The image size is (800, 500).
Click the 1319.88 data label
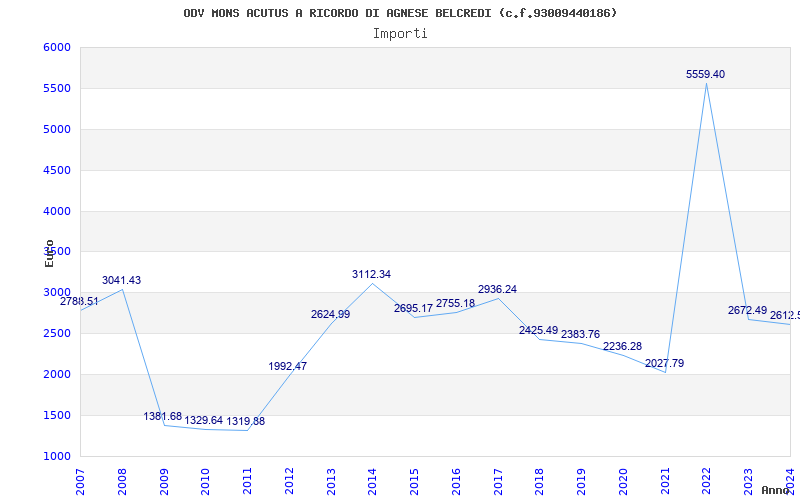pos(245,421)
